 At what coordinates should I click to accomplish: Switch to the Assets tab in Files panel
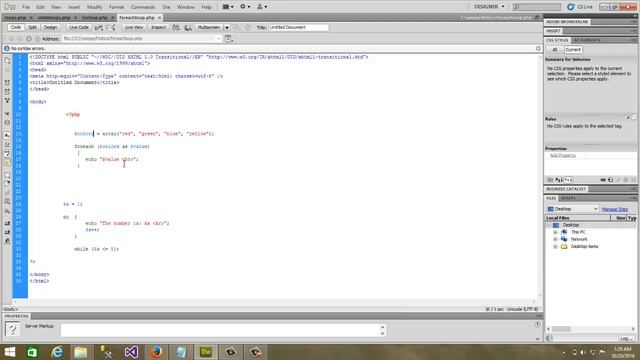[x=568, y=198]
